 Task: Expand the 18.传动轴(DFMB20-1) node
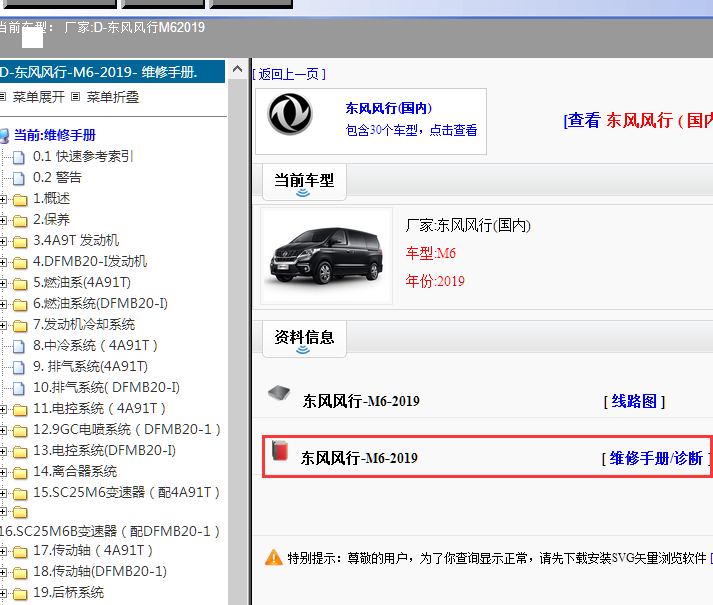pos(3,572)
